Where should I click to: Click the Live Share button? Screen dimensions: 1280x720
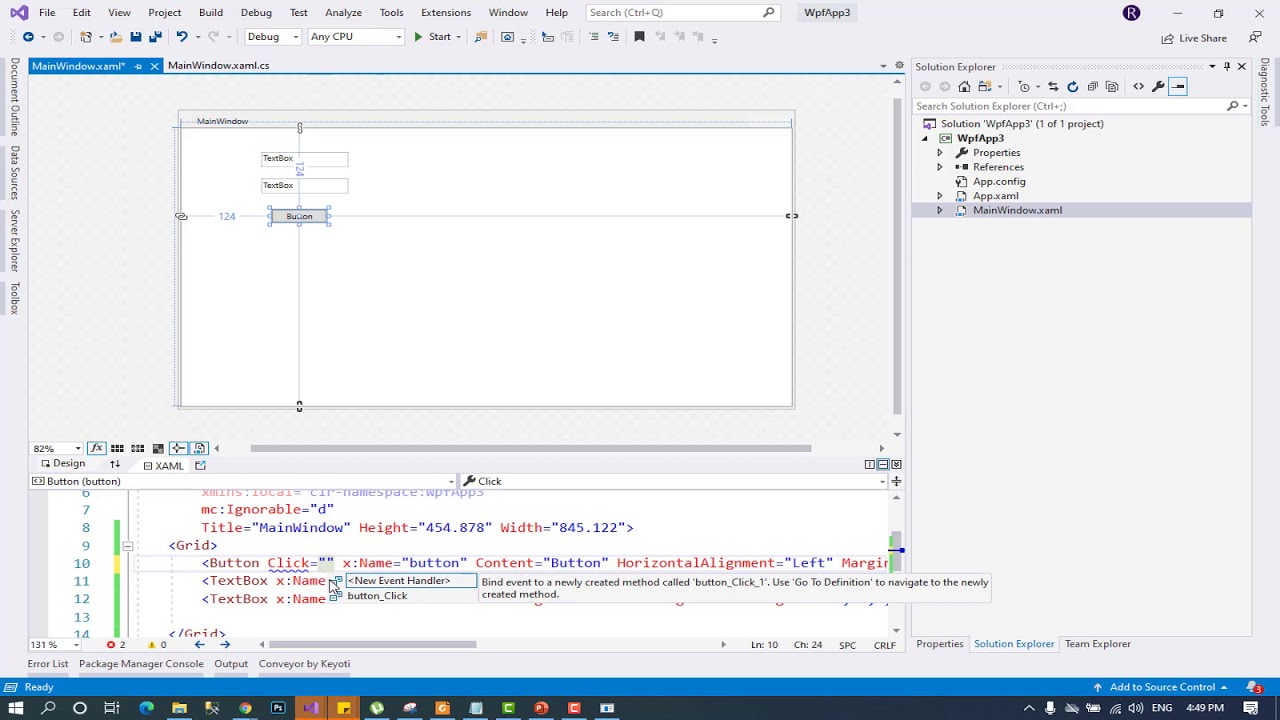coord(1194,38)
